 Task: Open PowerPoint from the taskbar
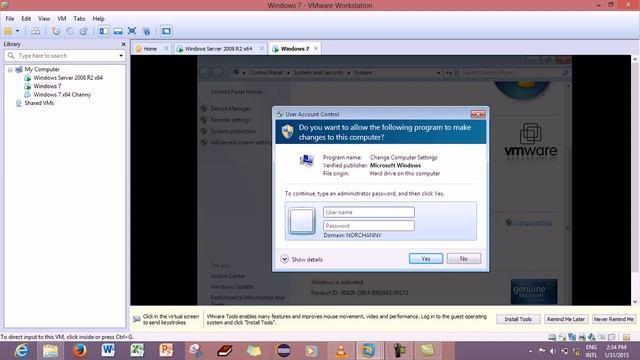pyautogui.click(x=166, y=351)
